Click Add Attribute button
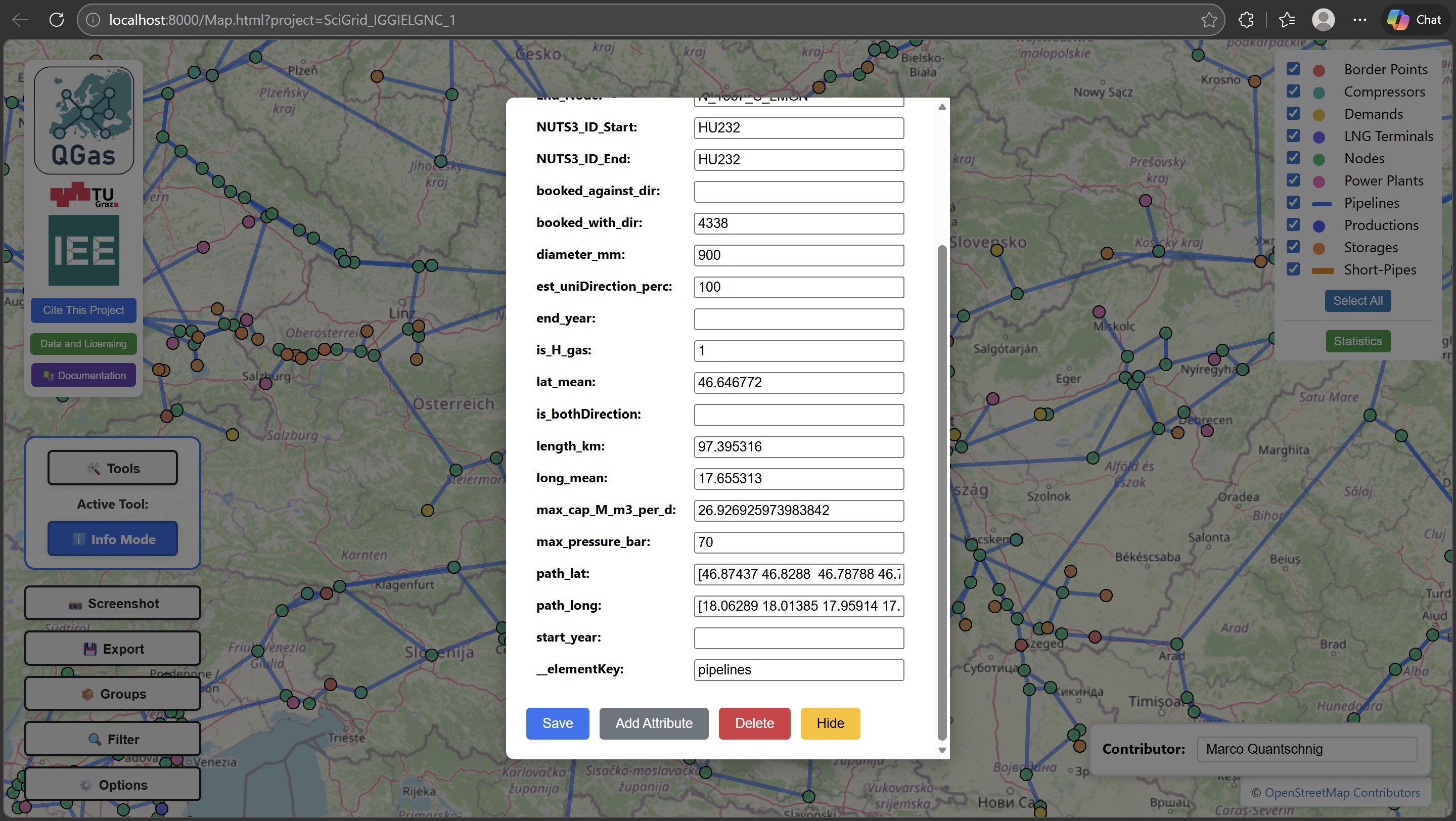Screen dimensions: 1456x821 [x=653, y=723]
